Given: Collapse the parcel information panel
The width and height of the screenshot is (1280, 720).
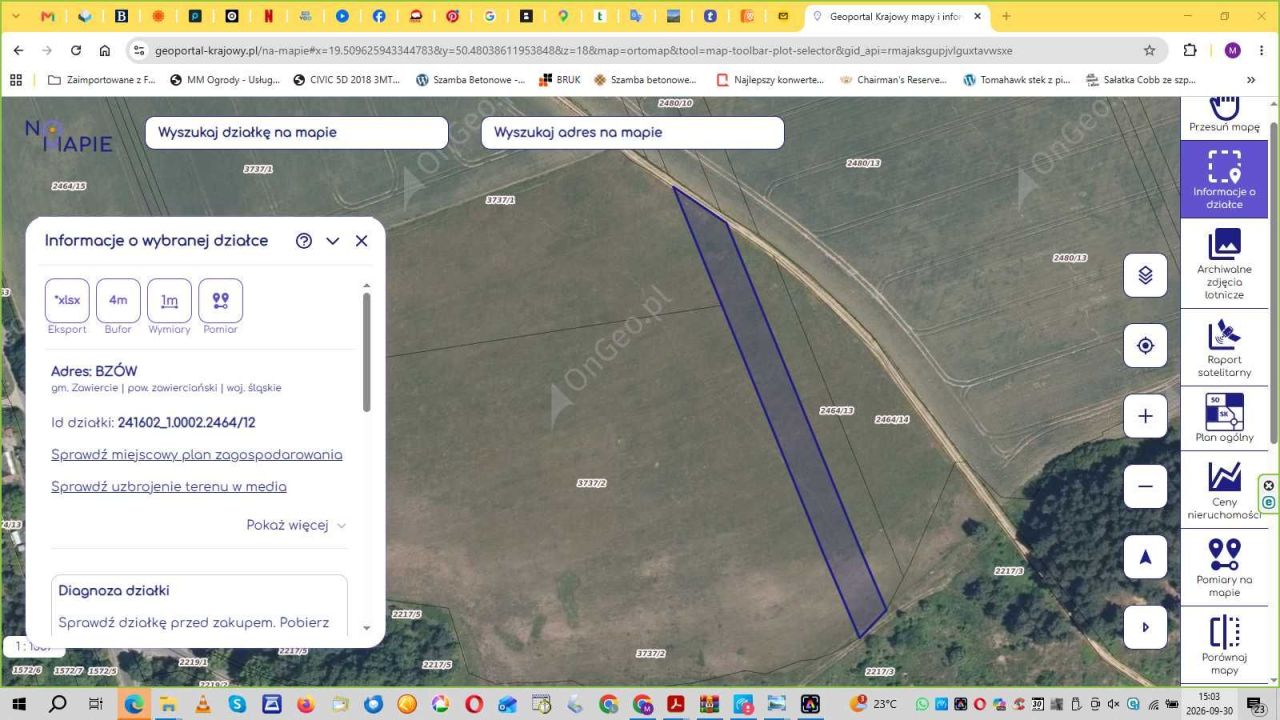Looking at the screenshot, I should tap(333, 241).
